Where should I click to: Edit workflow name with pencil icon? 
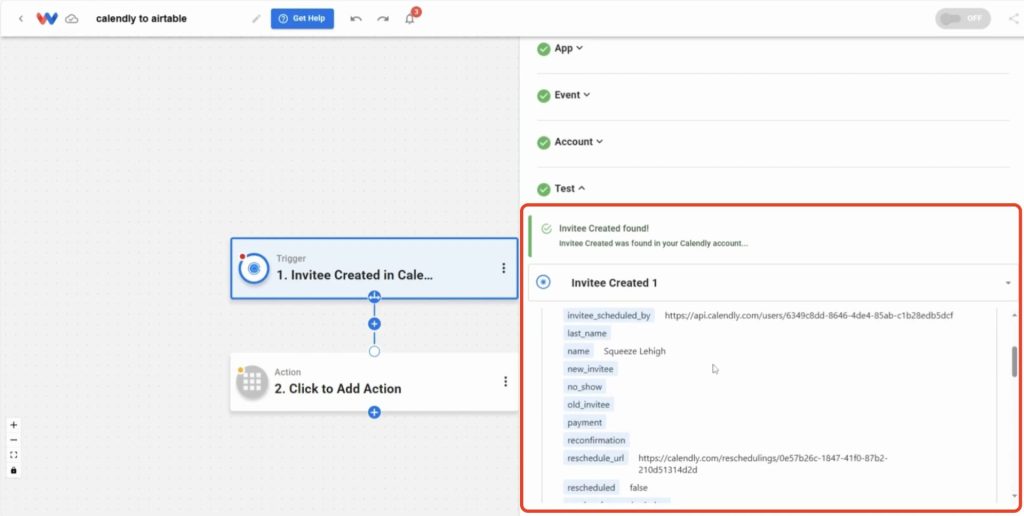click(256, 19)
